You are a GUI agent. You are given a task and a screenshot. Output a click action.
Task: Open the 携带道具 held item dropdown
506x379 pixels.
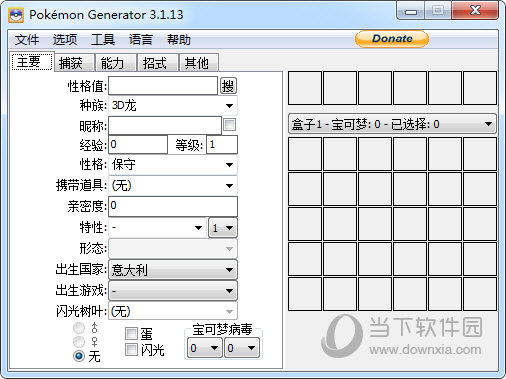click(x=173, y=186)
